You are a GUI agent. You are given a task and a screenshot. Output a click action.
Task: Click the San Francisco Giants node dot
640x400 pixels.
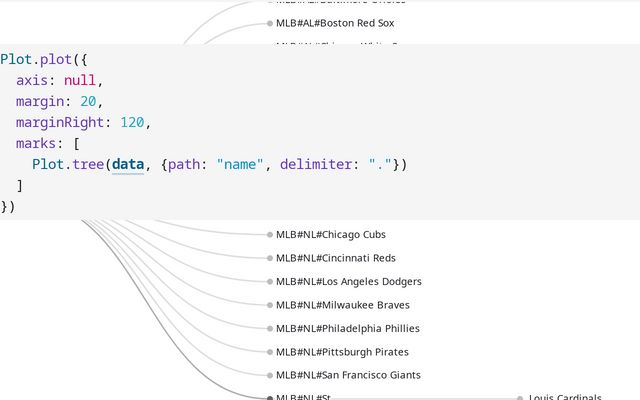269,375
